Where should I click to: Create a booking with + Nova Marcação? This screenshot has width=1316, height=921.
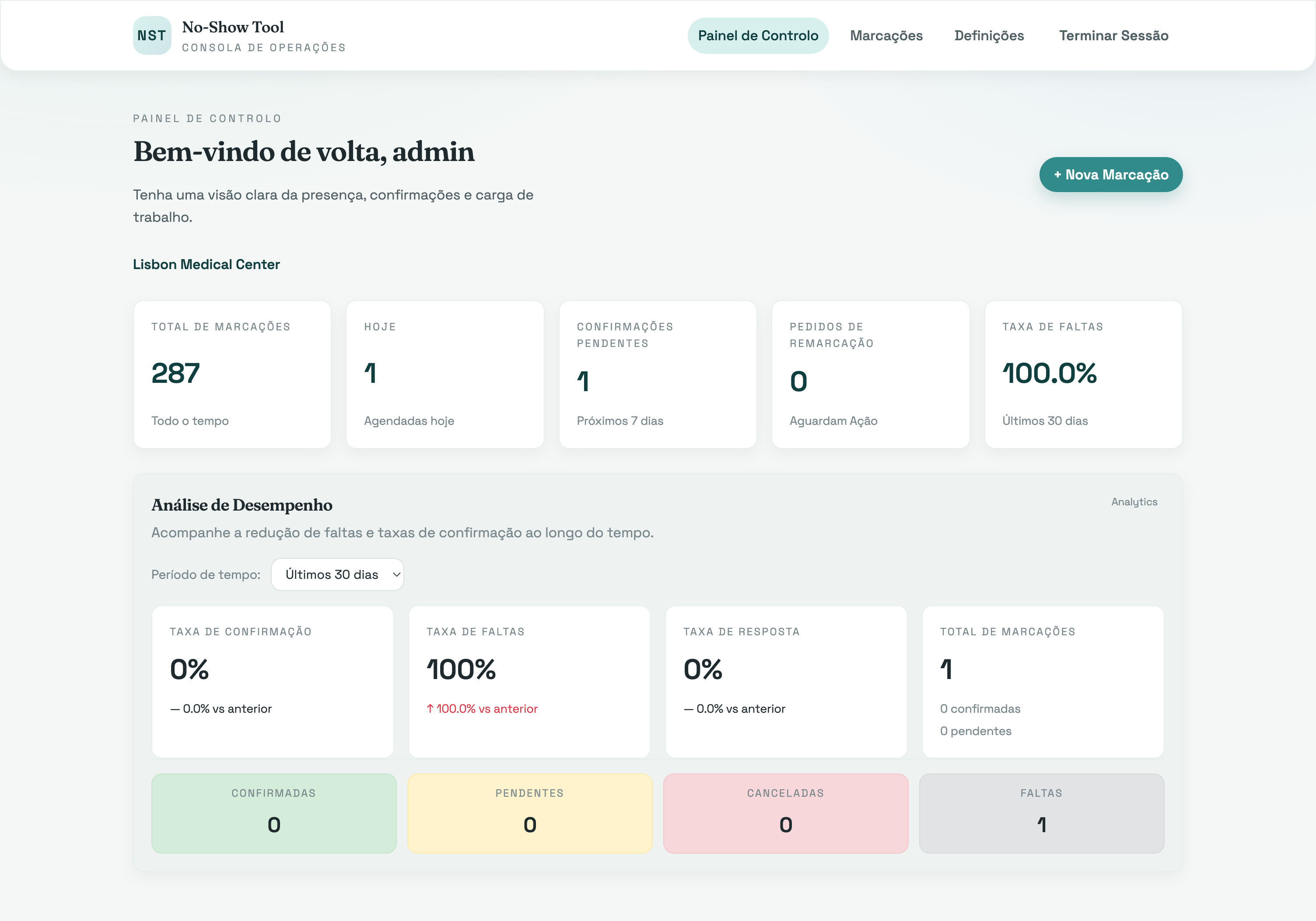1111,174
